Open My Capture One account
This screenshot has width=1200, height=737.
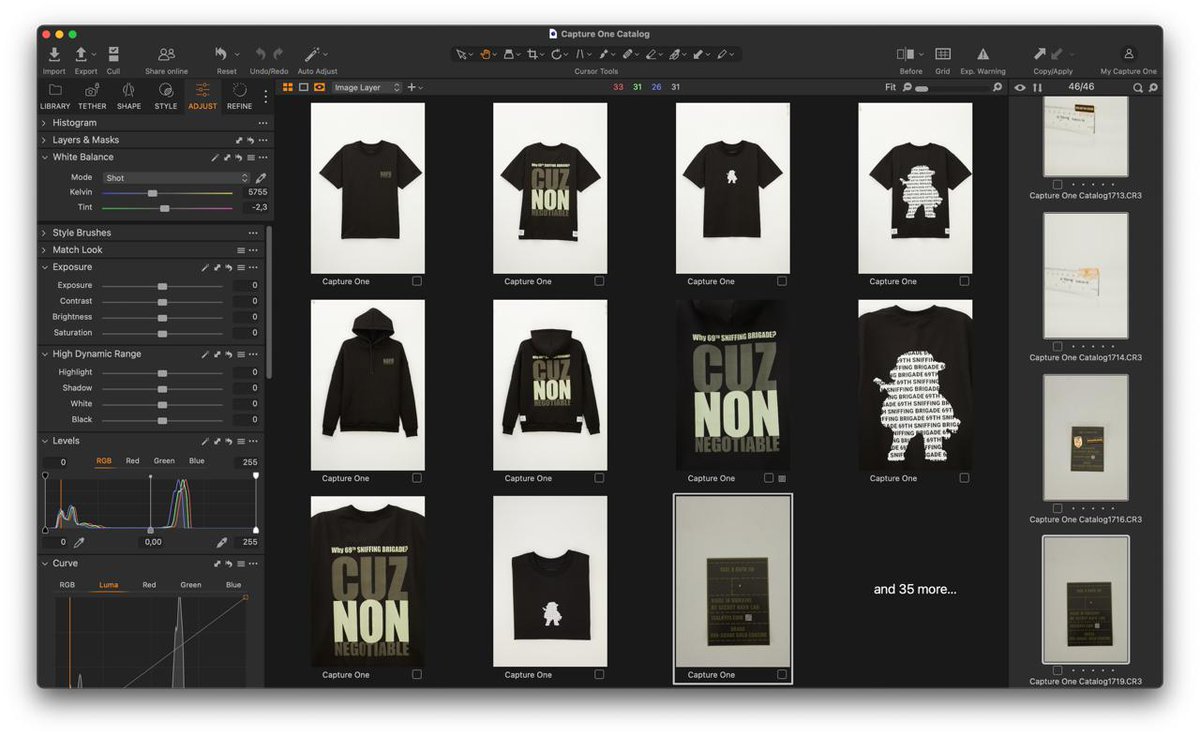click(1128, 54)
